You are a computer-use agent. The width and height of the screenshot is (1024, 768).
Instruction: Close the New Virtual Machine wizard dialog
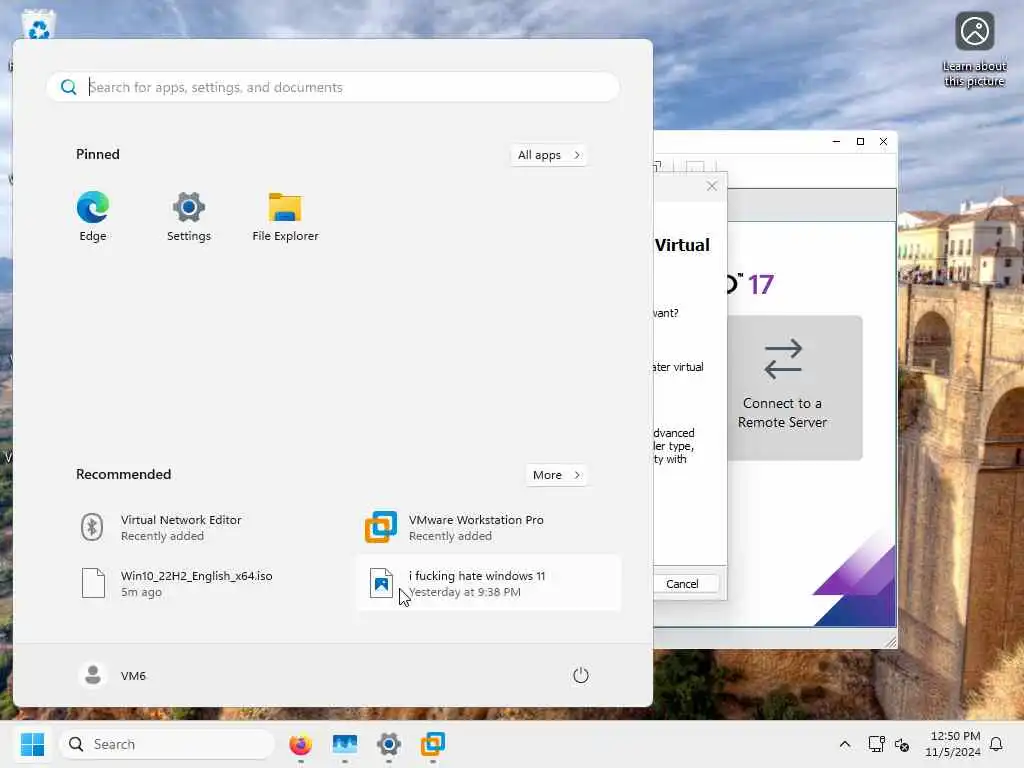click(712, 186)
